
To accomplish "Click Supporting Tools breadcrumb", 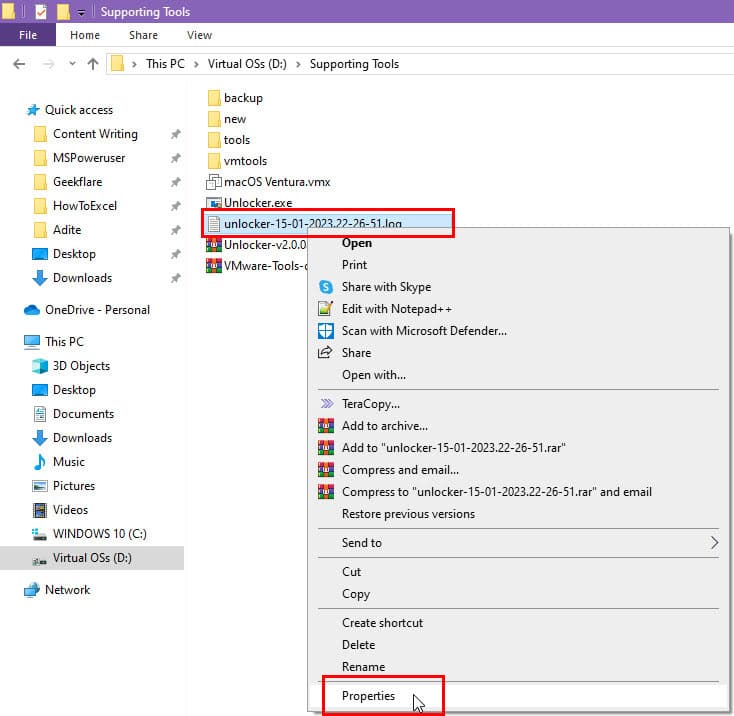I will coord(354,64).
